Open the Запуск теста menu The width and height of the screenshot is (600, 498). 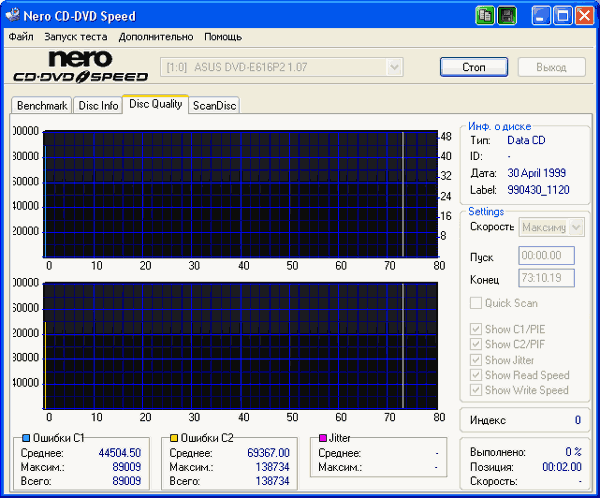(75, 37)
